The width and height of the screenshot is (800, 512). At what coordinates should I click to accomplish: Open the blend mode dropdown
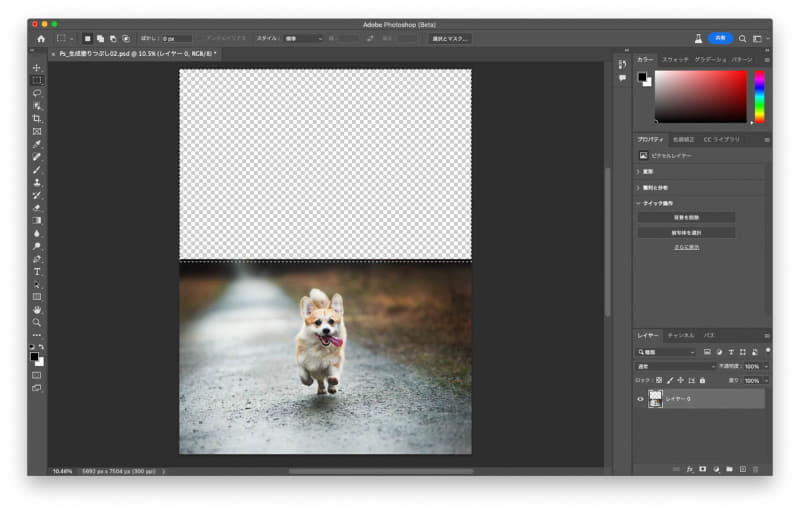(676, 367)
